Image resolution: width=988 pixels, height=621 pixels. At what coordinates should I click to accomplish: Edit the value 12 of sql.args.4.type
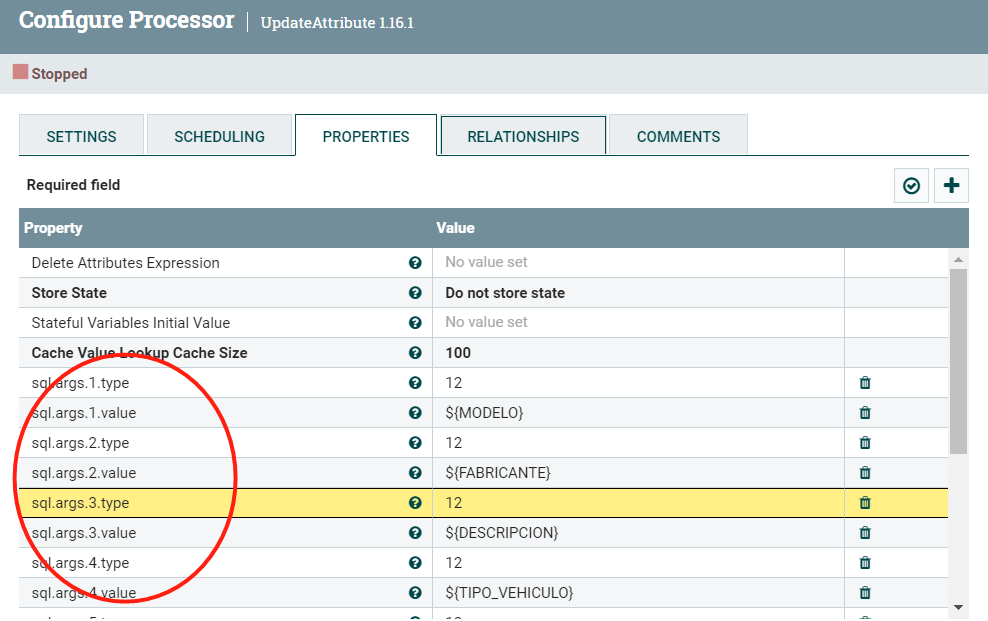pyautogui.click(x=638, y=562)
